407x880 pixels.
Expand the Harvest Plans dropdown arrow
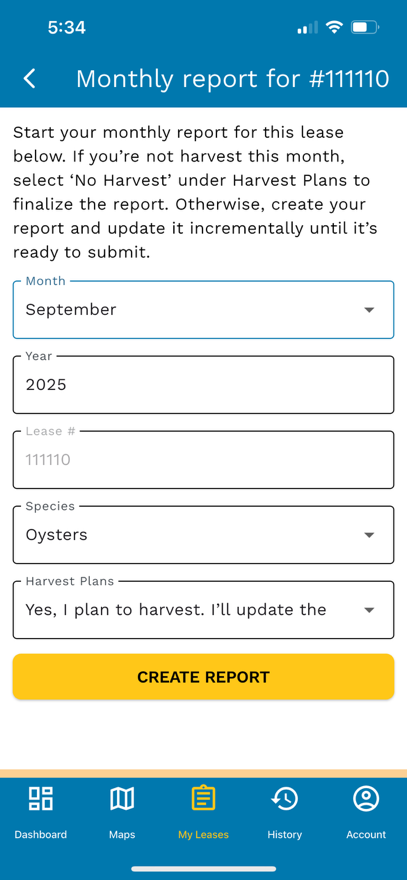(369, 610)
